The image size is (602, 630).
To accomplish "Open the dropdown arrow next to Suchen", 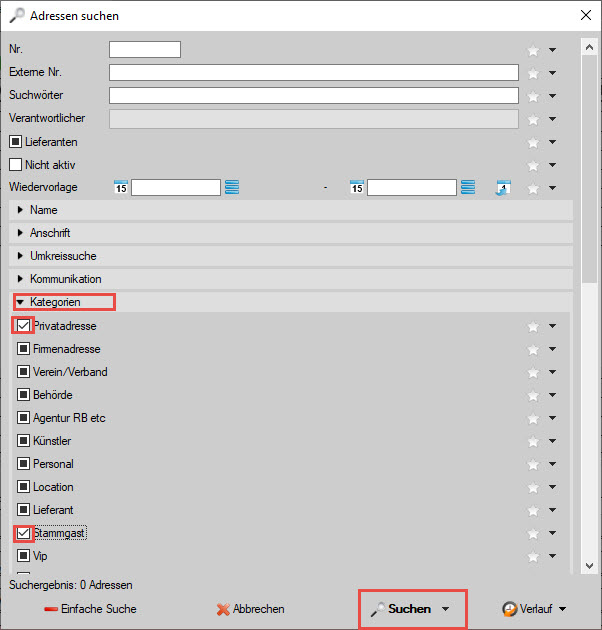I will (x=446, y=609).
